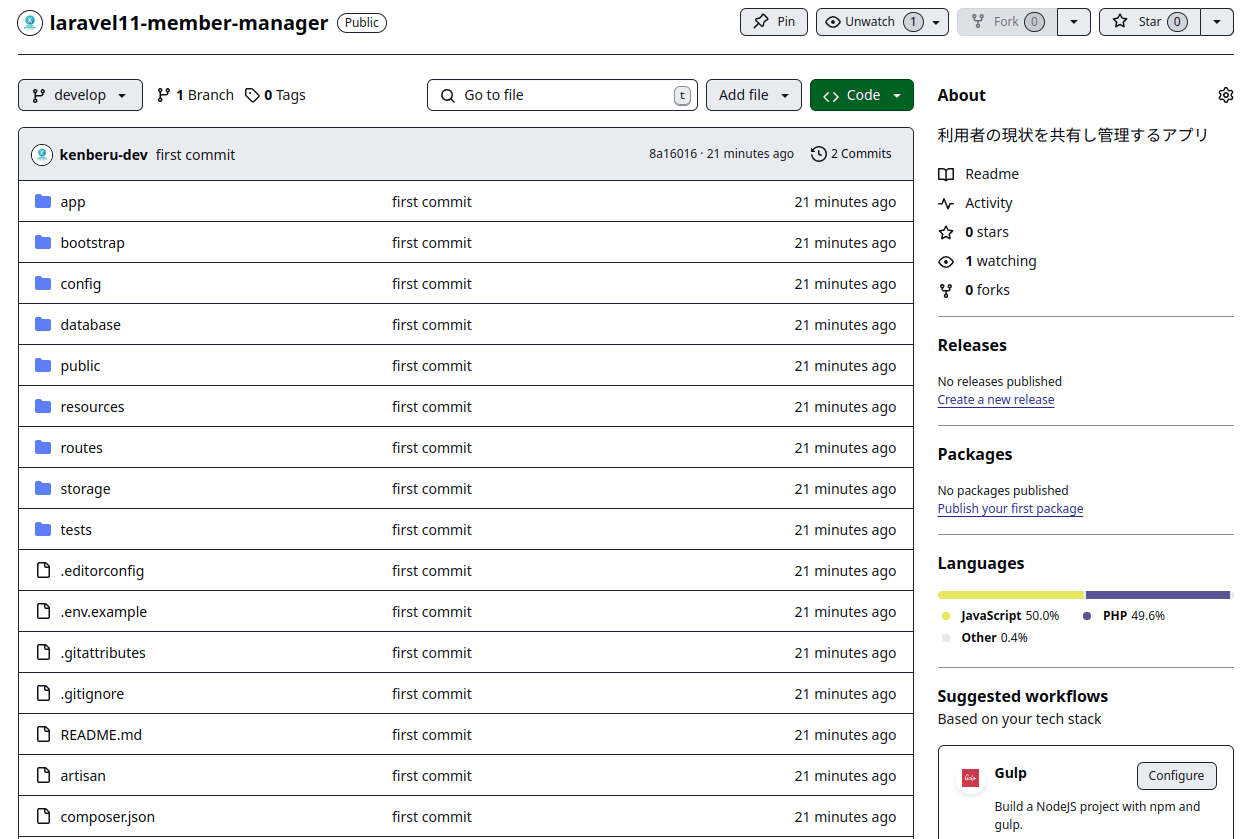
Task: Click the laravel11-member-manager repository title
Action: tap(189, 22)
